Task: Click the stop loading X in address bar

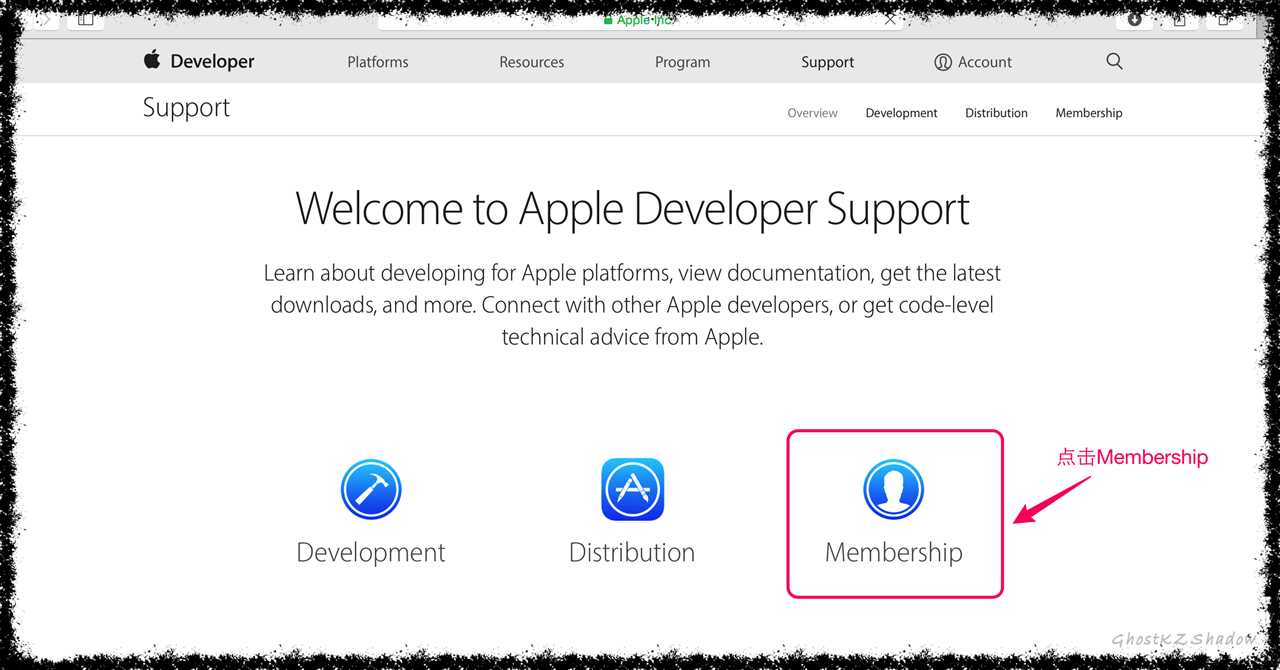Action: (x=890, y=18)
